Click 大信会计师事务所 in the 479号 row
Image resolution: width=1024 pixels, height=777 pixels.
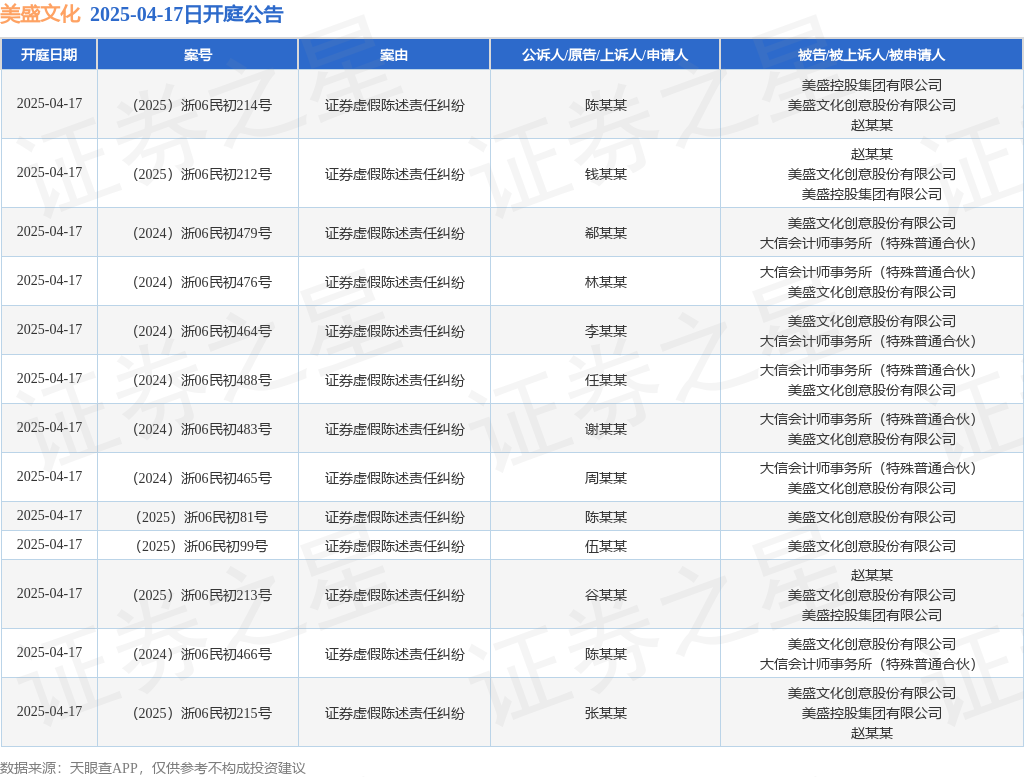(867, 243)
